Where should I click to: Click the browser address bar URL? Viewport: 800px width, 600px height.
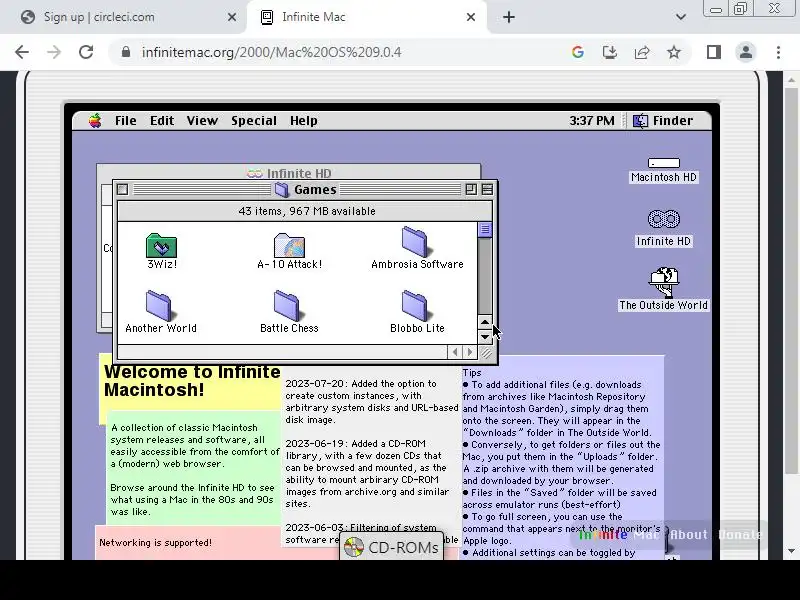pos(271,52)
